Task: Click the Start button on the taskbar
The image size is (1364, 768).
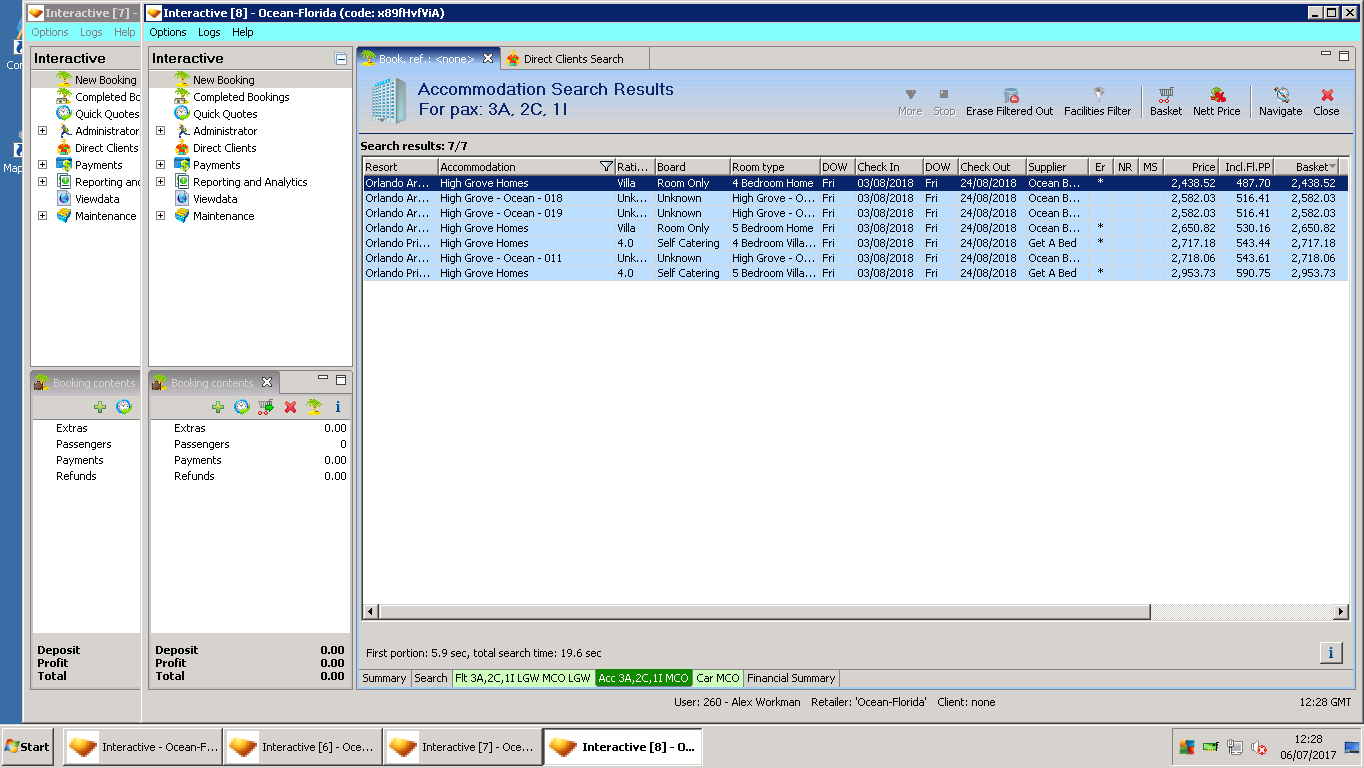Action: (x=27, y=747)
